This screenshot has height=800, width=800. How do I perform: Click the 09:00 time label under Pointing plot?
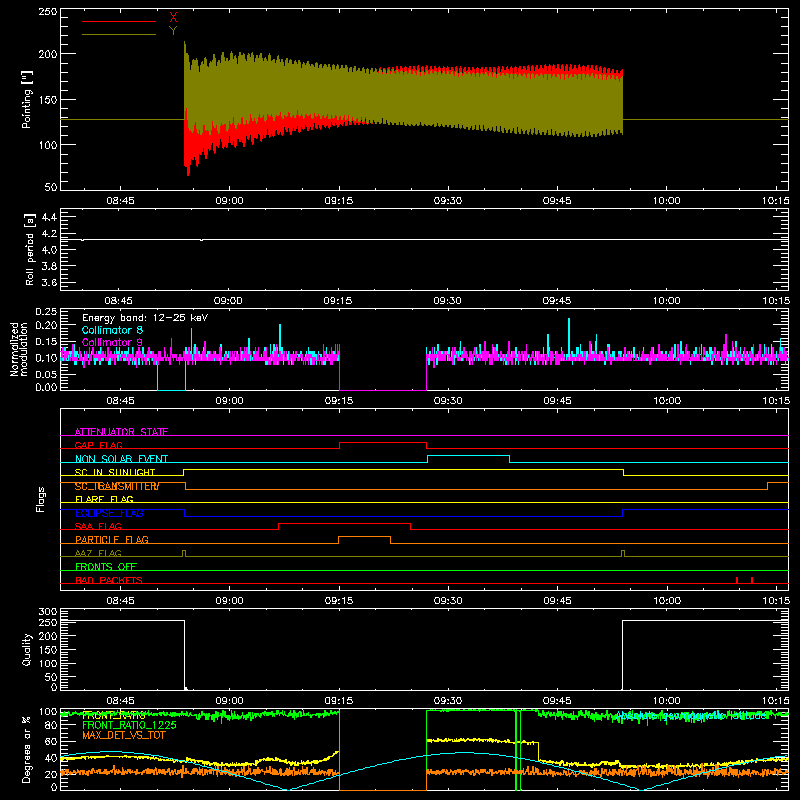point(229,201)
